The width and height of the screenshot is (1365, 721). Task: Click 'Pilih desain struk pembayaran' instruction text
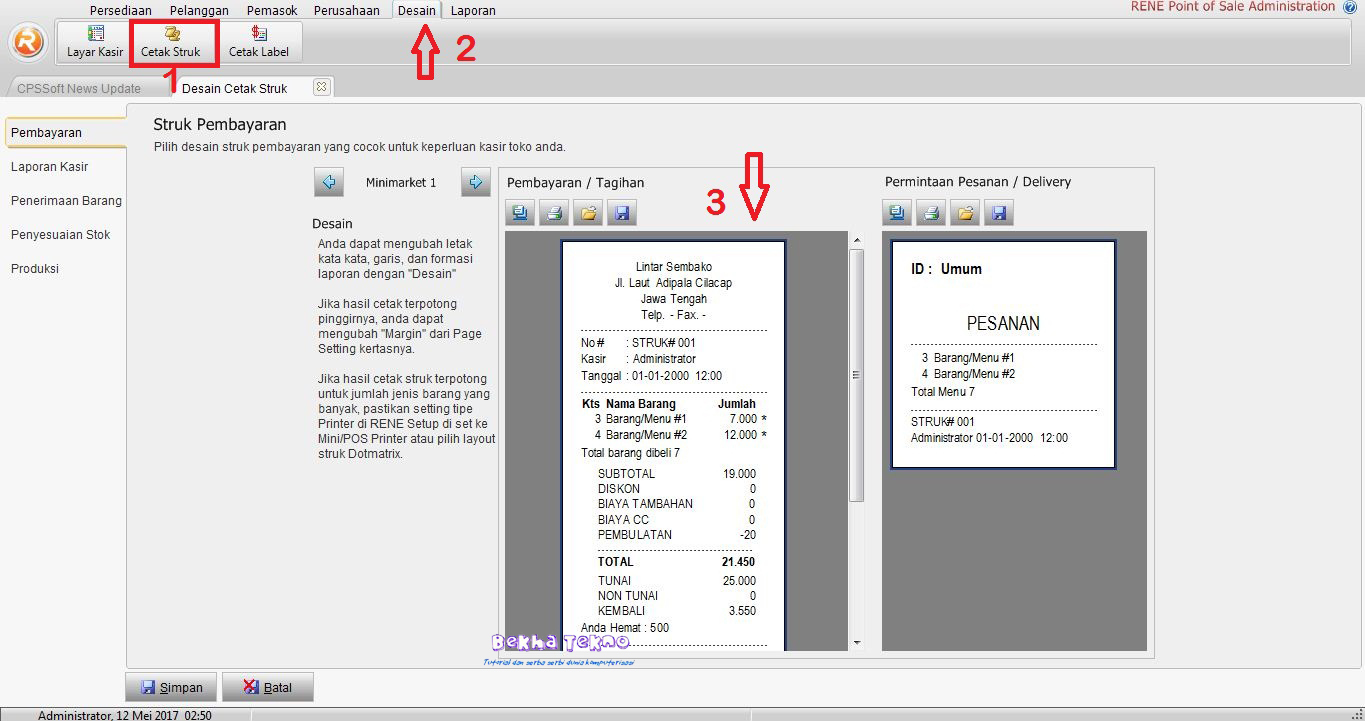tap(360, 147)
